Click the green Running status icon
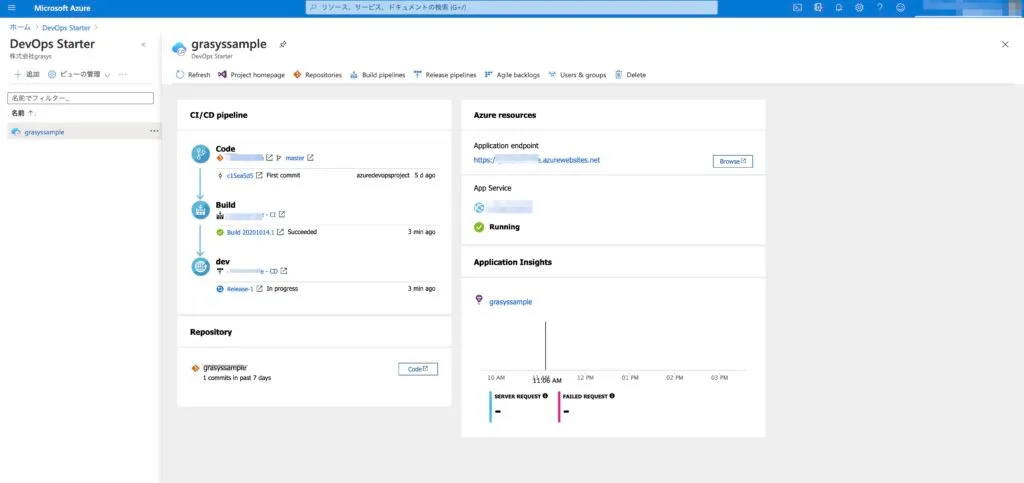 [x=479, y=227]
